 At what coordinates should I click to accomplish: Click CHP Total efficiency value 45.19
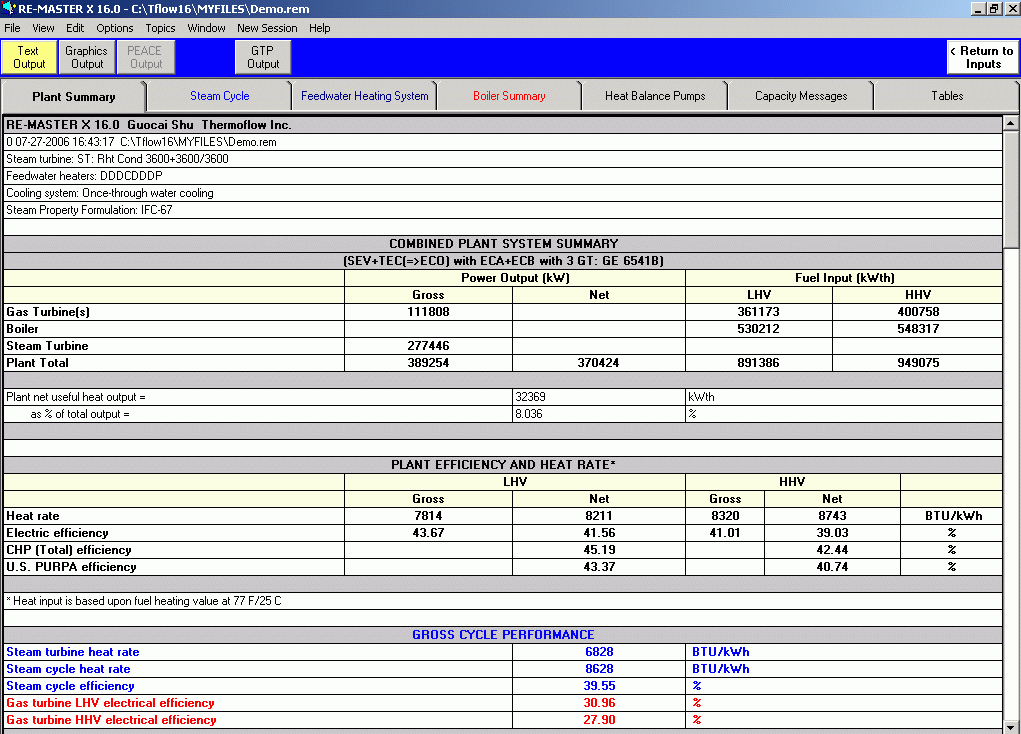[x=599, y=550]
